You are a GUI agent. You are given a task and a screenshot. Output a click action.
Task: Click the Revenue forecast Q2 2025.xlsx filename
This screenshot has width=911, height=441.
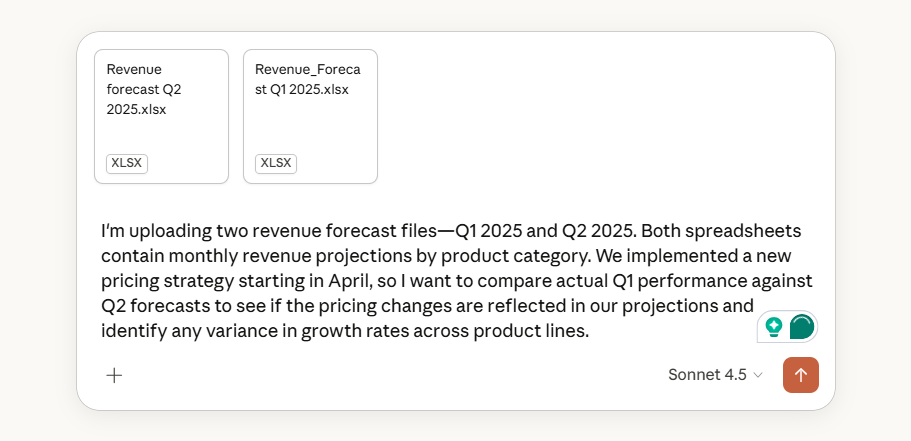tap(144, 89)
